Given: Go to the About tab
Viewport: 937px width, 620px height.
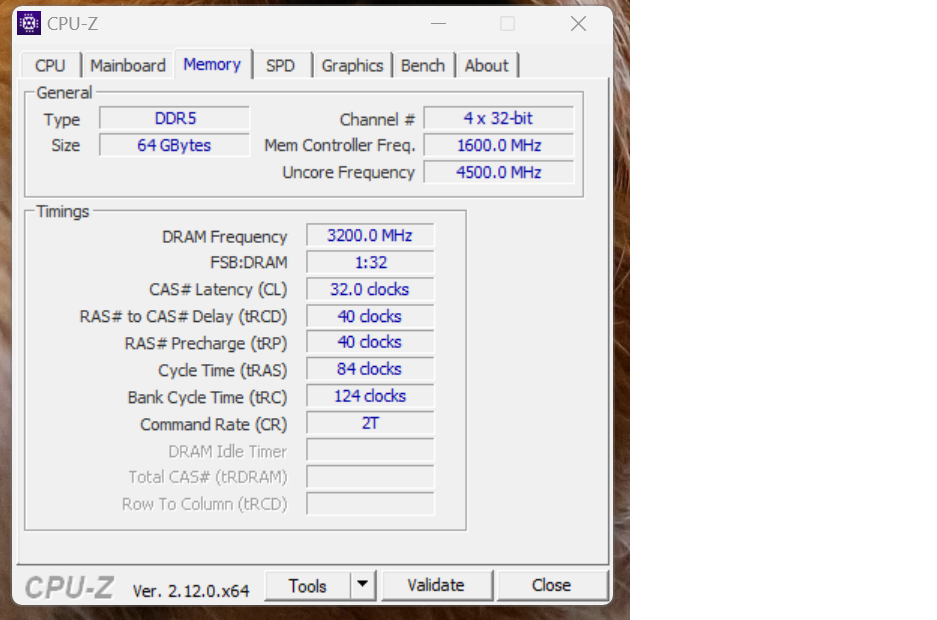Looking at the screenshot, I should [x=486, y=65].
